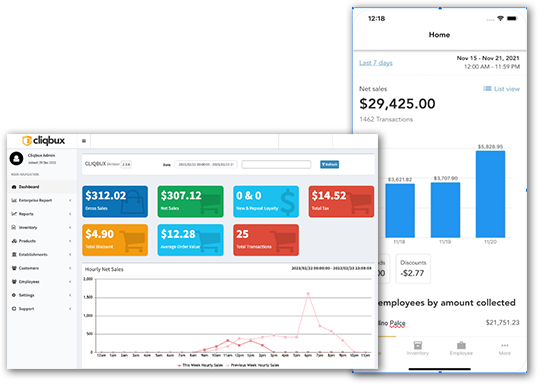Open Establishments in the sidebar

[41, 255]
